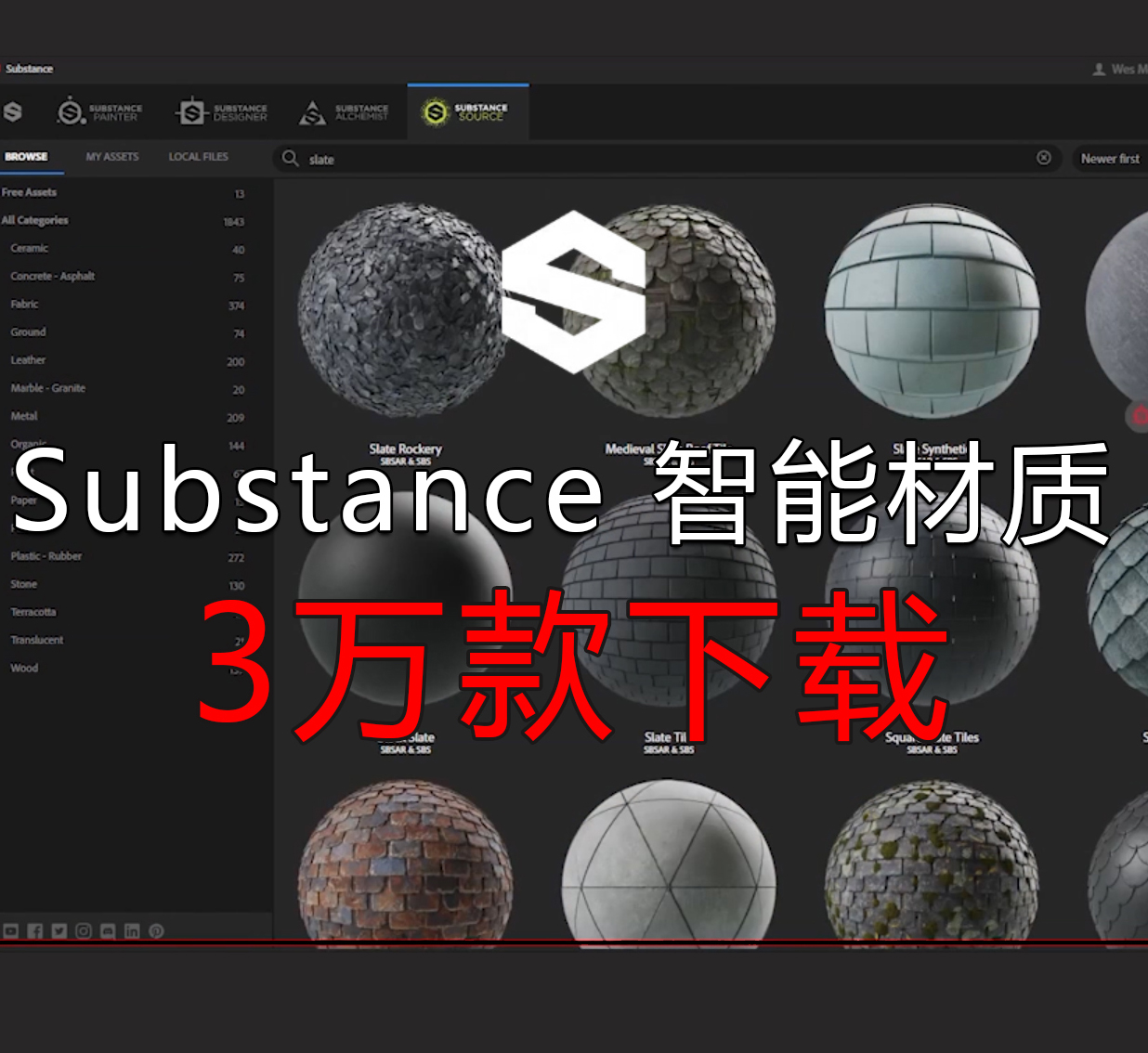Open the Wes user account menu
Image resolution: width=1148 pixels, height=1053 pixels.
pos(1119,69)
